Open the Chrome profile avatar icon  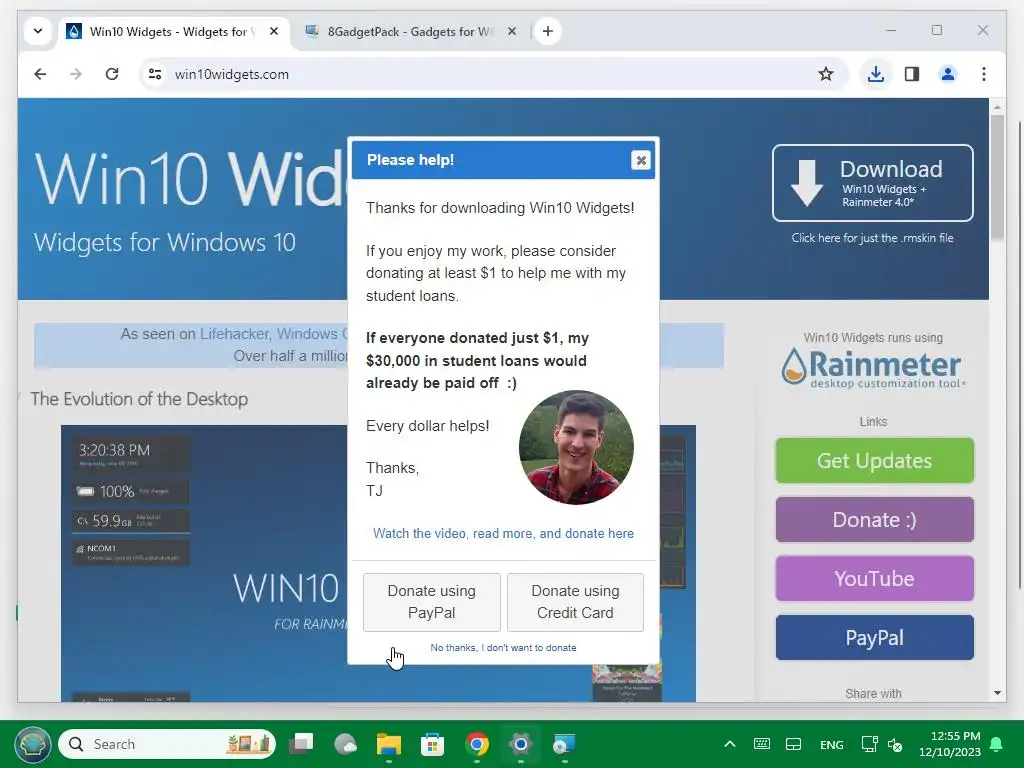coord(948,74)
